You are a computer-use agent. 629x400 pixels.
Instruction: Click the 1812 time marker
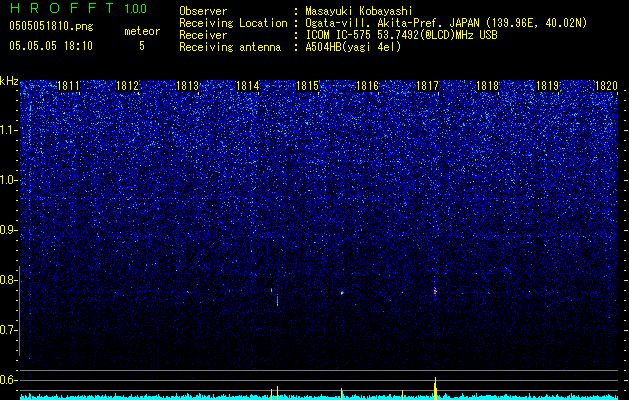(x=127, y=86)
